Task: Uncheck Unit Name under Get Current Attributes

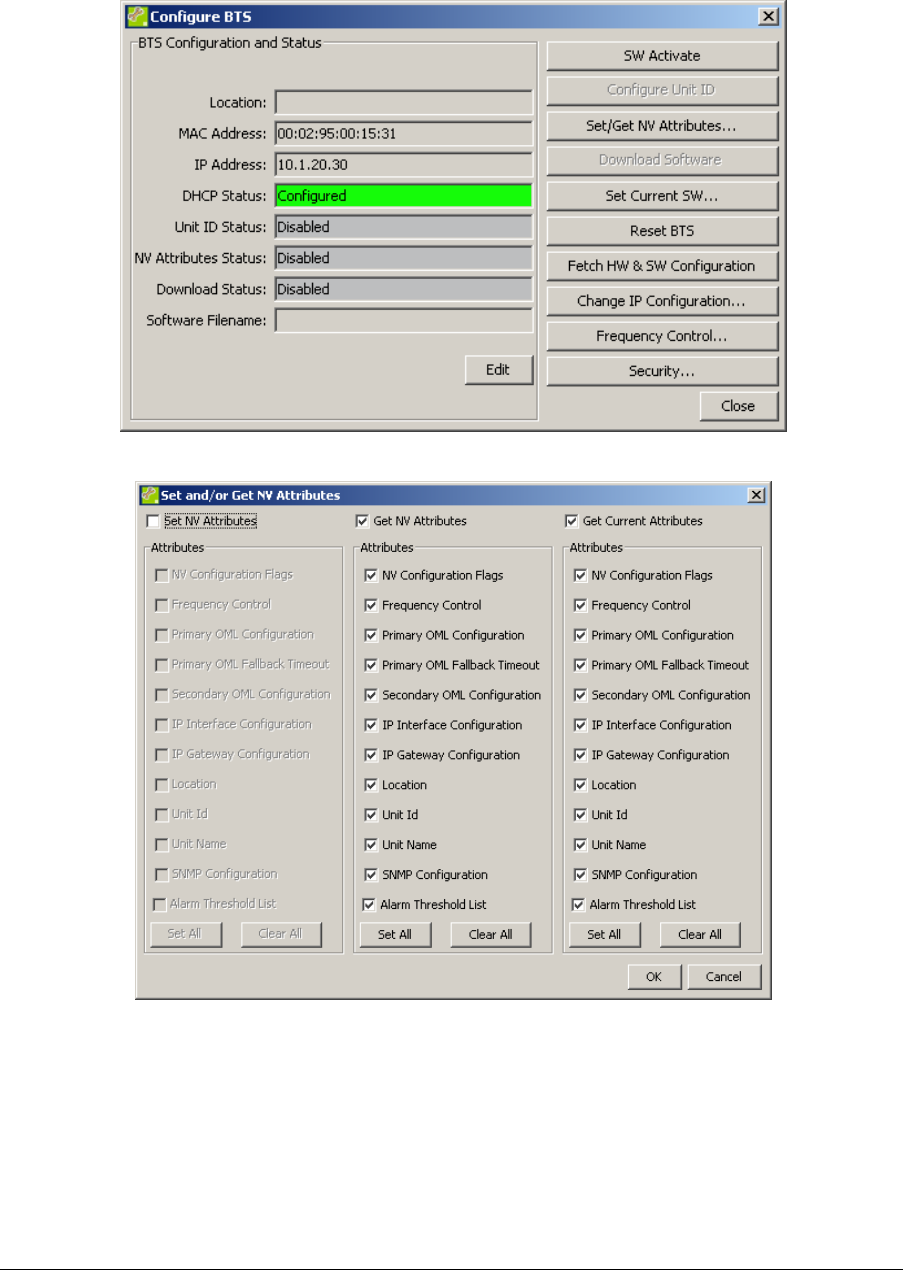Action: pos(580,846)
